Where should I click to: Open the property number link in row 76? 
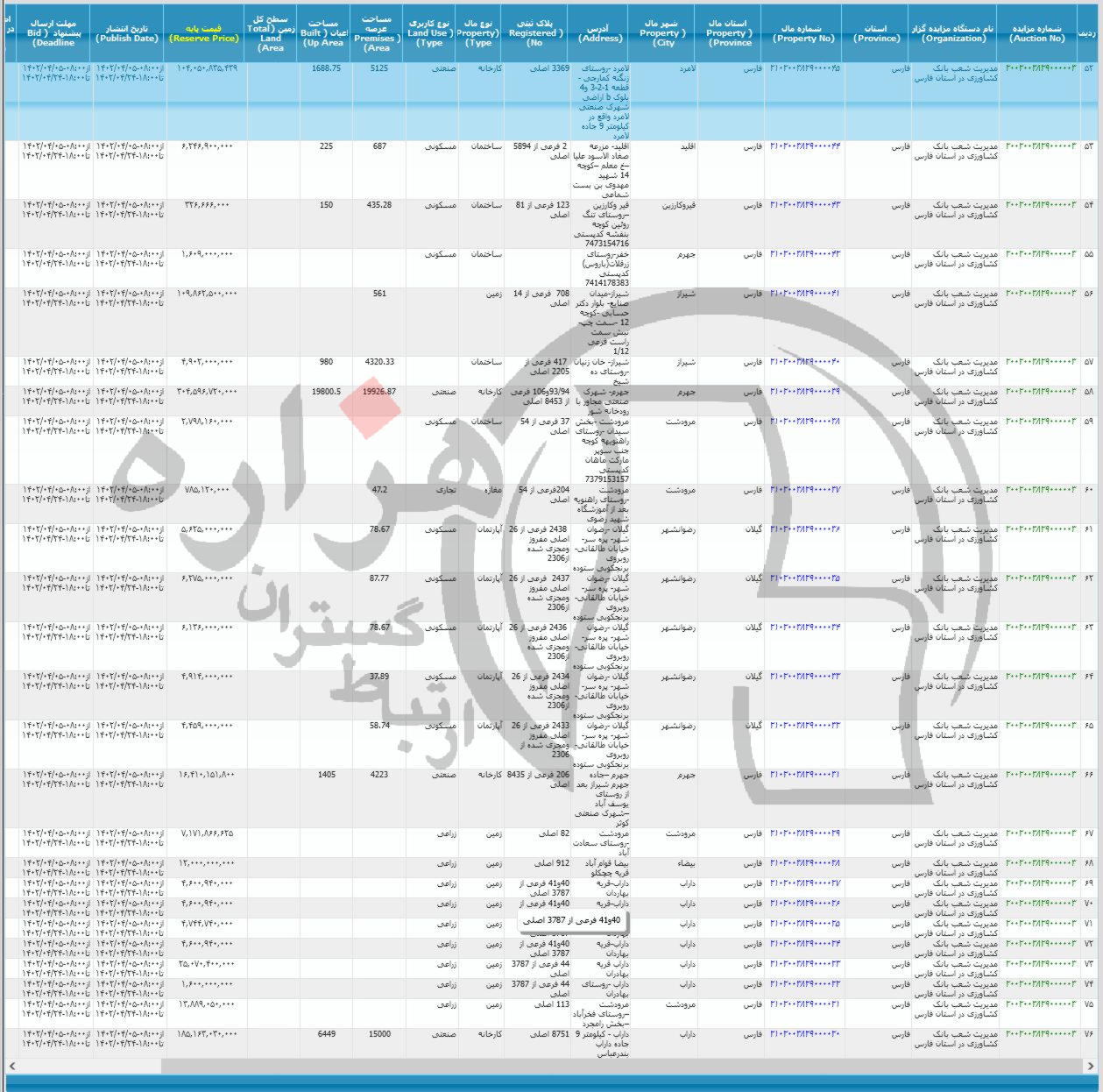pyautogui.click(x=804, y=1034)
